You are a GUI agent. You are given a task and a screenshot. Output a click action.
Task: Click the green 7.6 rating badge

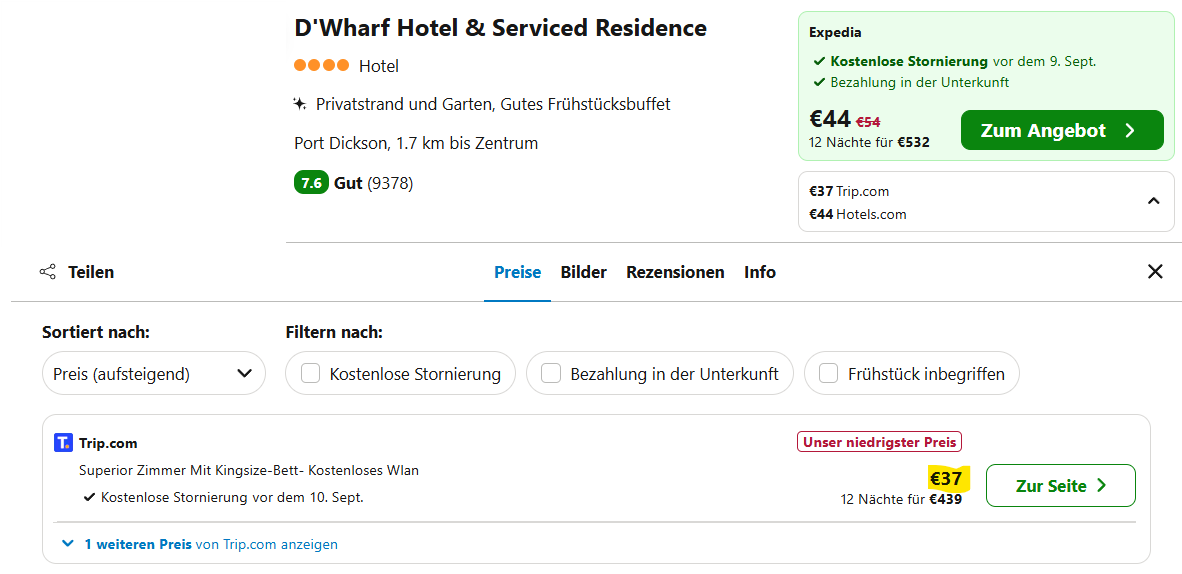[311, 183]
